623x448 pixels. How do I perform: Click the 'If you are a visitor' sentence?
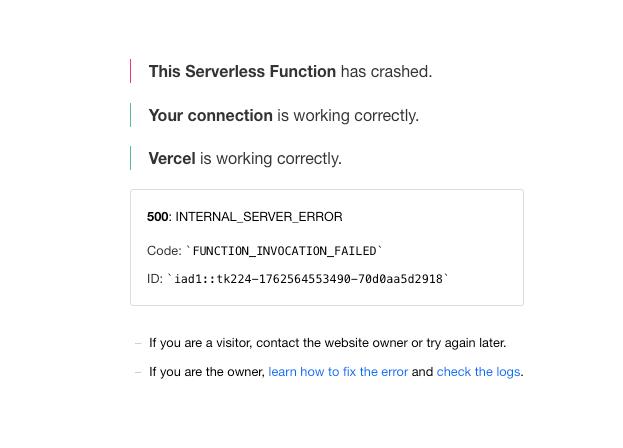(x=327, y=343)
